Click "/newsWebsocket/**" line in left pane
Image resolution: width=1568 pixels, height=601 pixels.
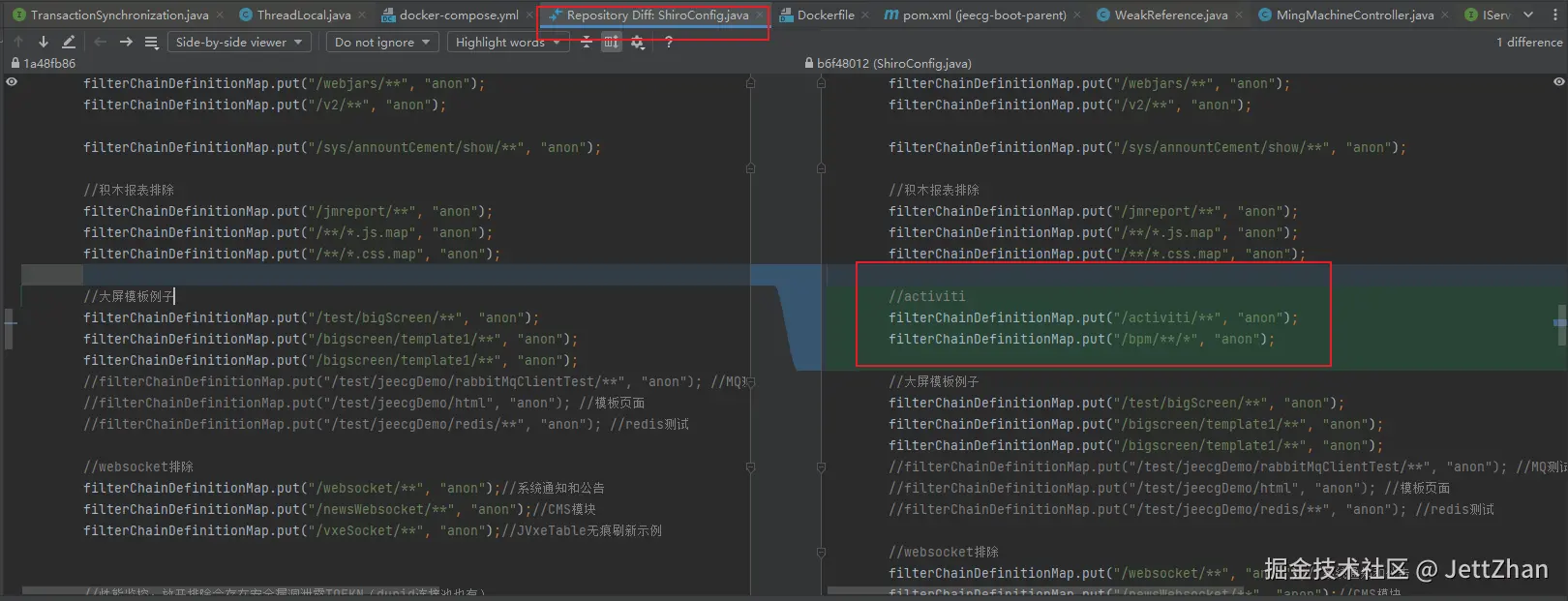[340, 509]
